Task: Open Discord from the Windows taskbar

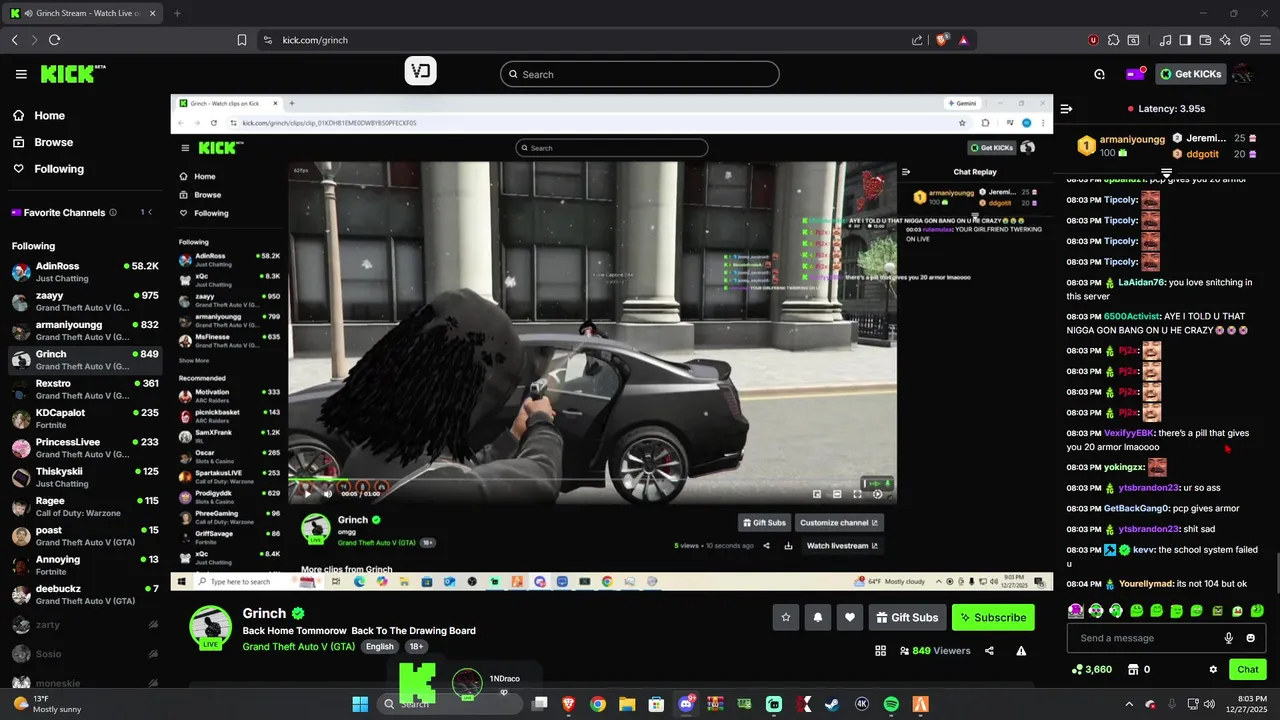Action: coord(686,704)
